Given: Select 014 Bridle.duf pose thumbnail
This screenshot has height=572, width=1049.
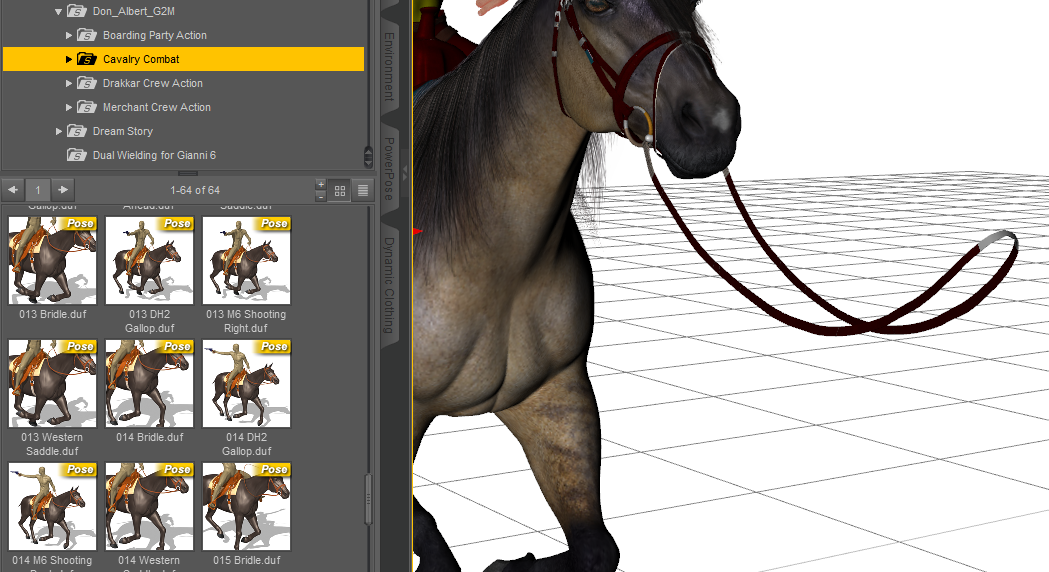Looking at the screenshot, I should (149, 384).
